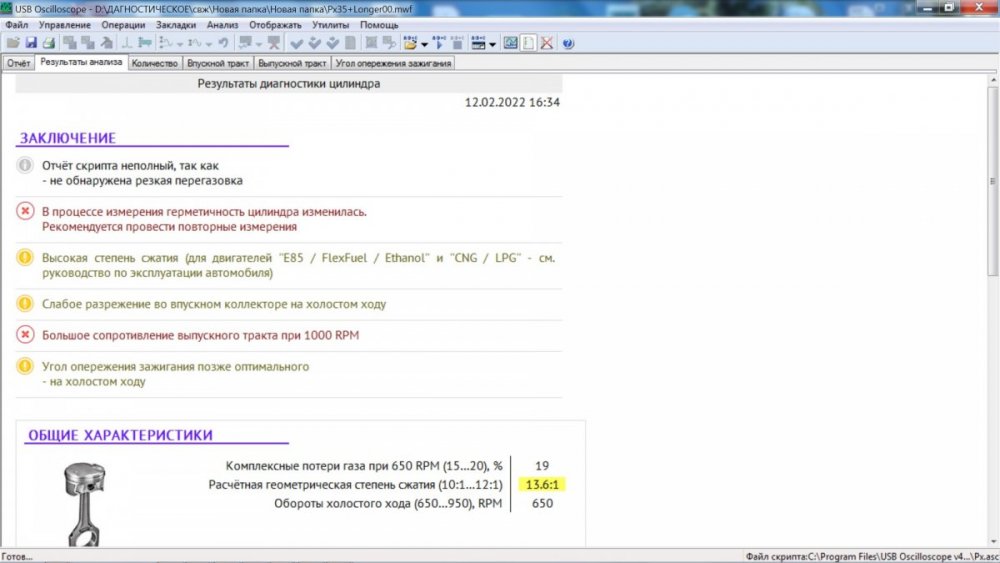Open the Файл menu
Image resolution: width=1000 pixels, height=563 pixels.
coord(17,25)
